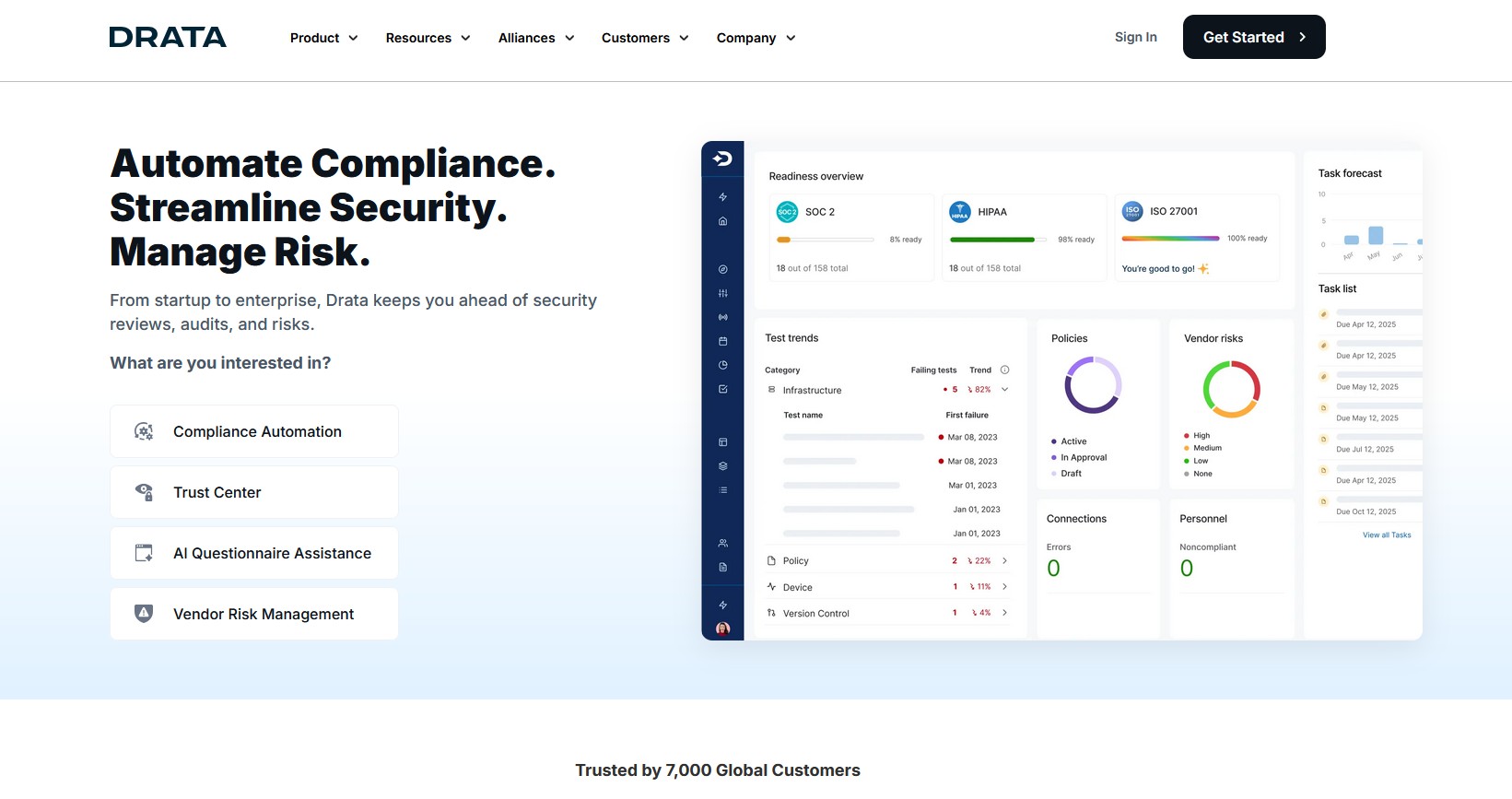Click the ISO 27001 rainbow progress bar
This screenshot has width=1512, height=799.
[1170, 239]
